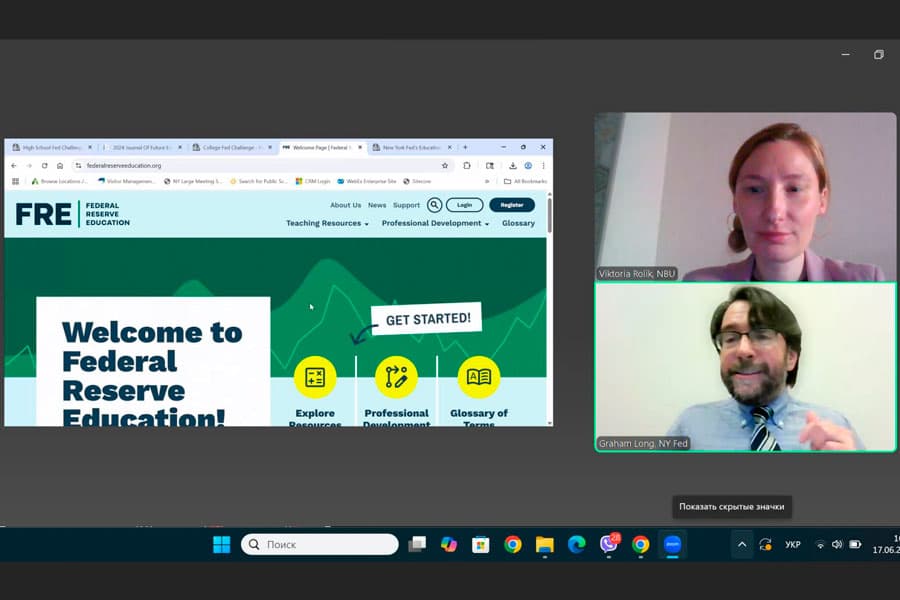Click the site info icon in address bar
The image size is (900, 600).
pos(79,165)
